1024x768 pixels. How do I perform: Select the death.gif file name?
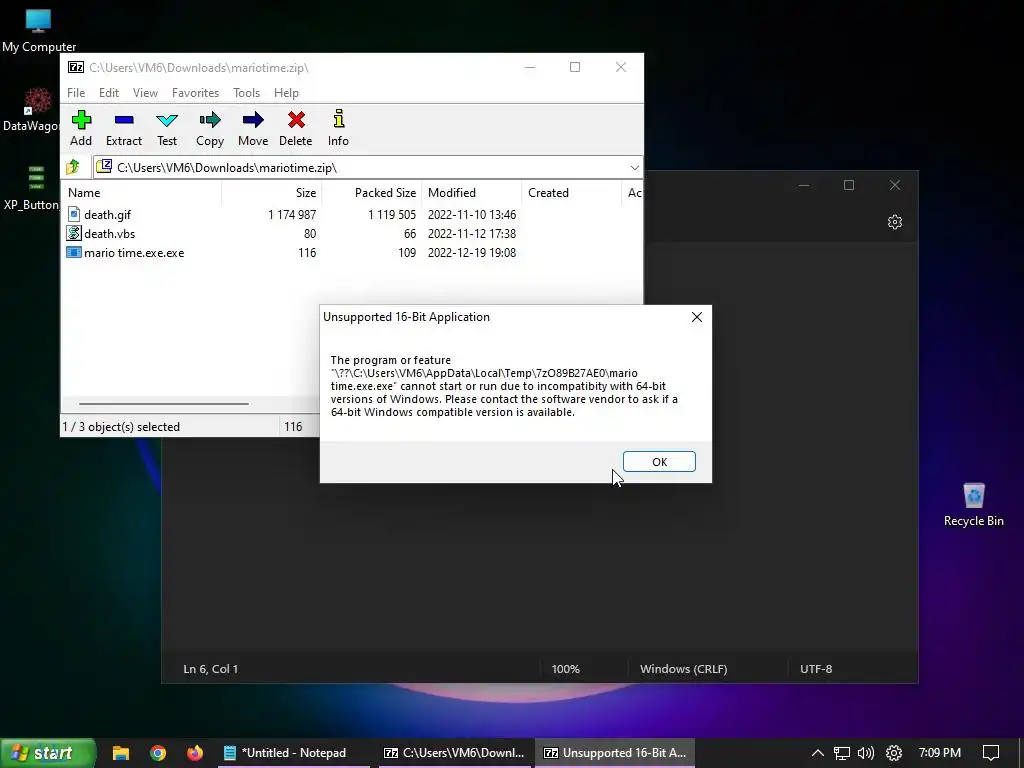[107, 214]
